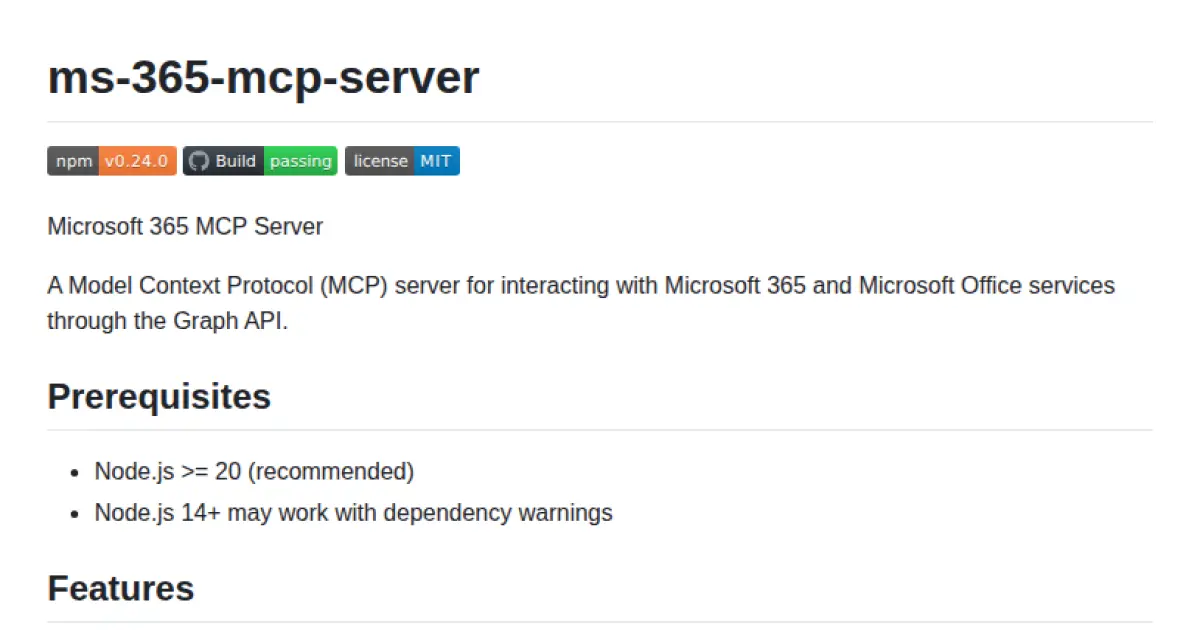Click the Node.js 14+ bullet item
Image resolution: width=1200 pixels, height=630 pixels.
(x=352, y=512)
